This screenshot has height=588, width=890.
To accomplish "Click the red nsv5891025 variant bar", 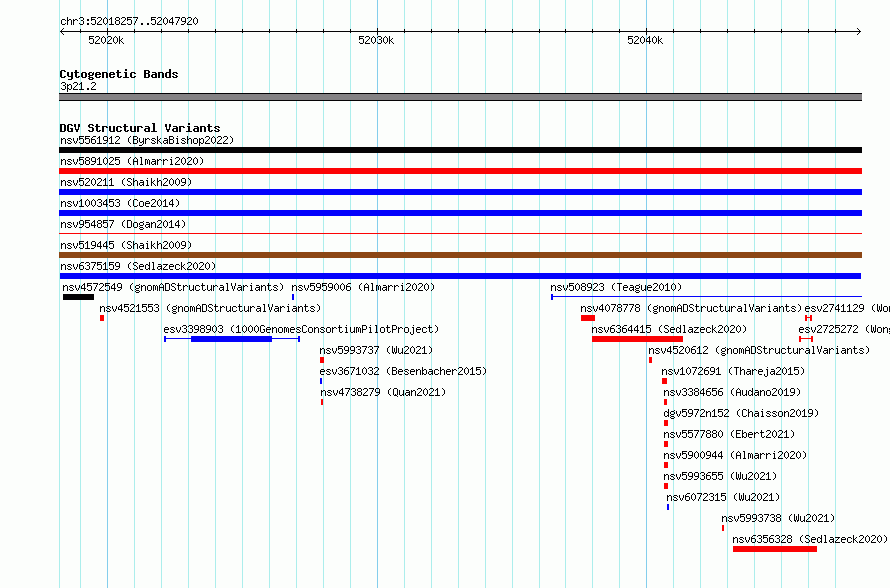I will (x=460, y=171).
